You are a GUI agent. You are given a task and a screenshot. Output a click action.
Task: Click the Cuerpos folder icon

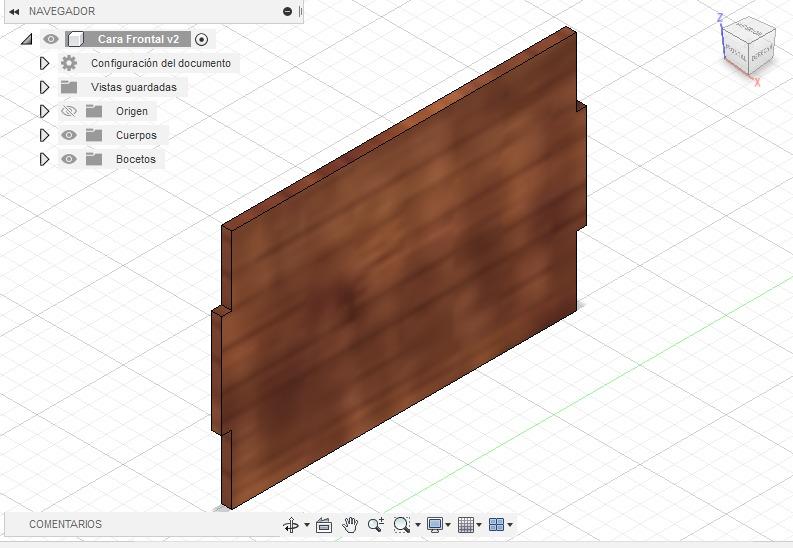tap(94, 135)
